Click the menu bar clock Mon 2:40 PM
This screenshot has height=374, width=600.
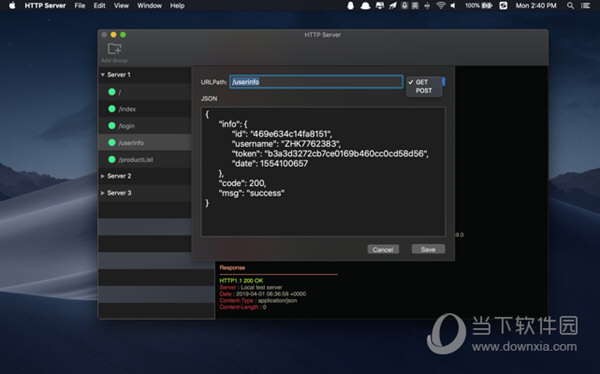point(536,5)
